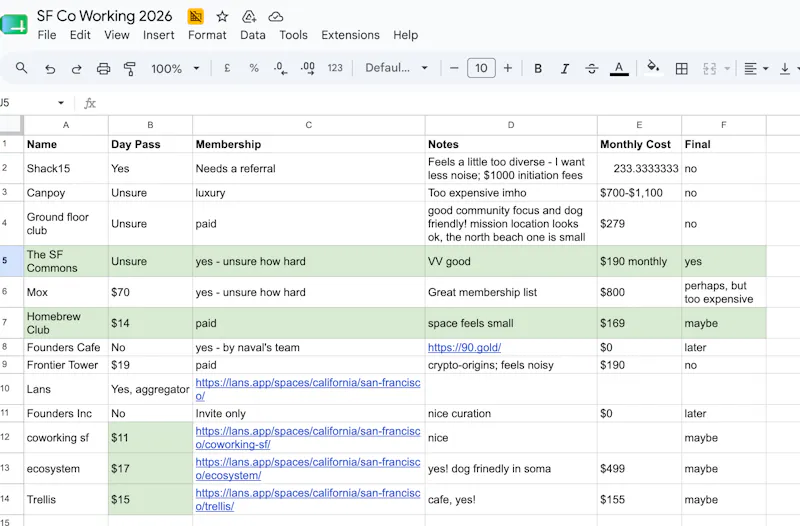Expand the merge cells dropdown arrow

pyautogui.click(x=727, y=68)
